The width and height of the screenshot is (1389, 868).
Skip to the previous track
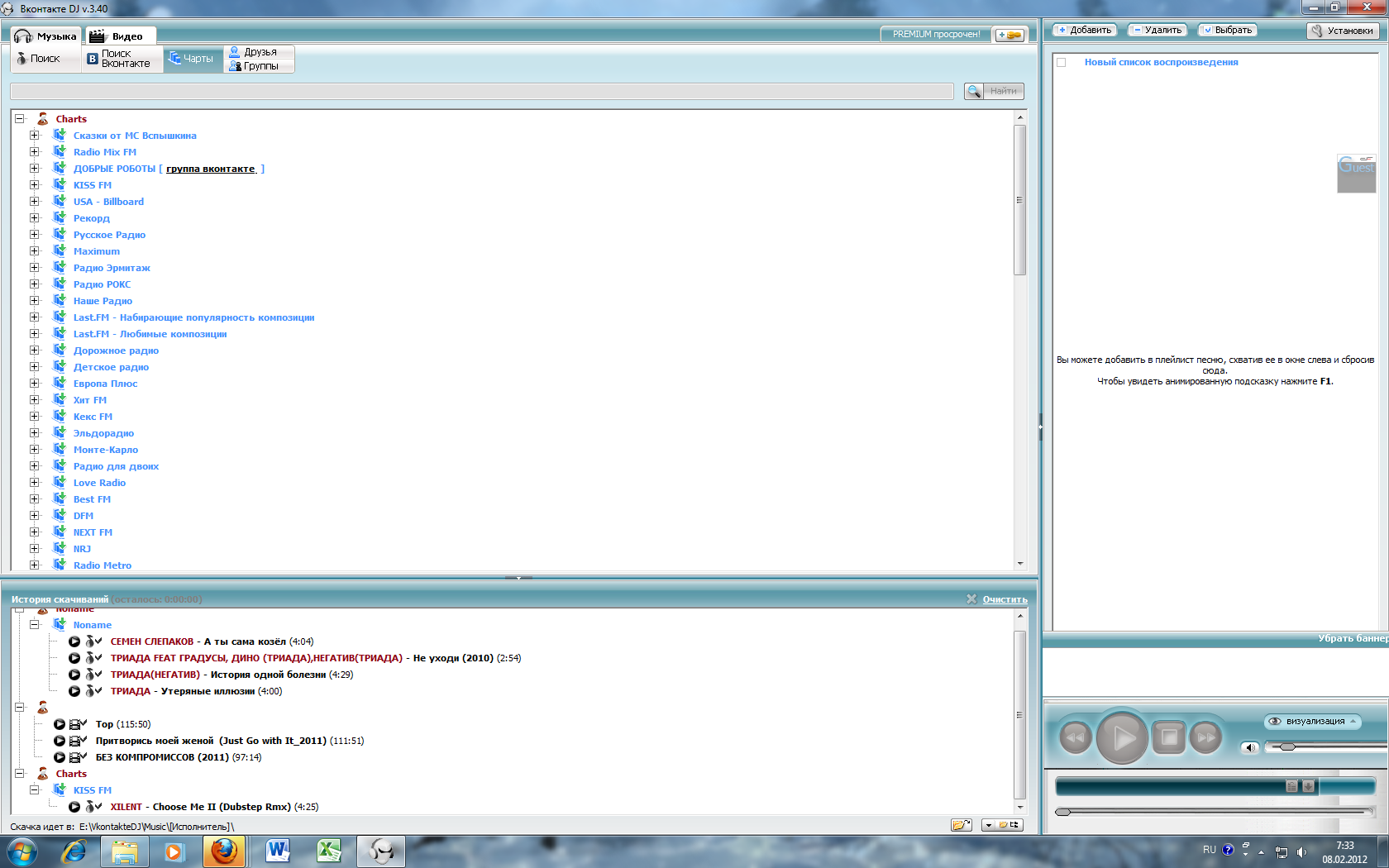(1076, 737)
